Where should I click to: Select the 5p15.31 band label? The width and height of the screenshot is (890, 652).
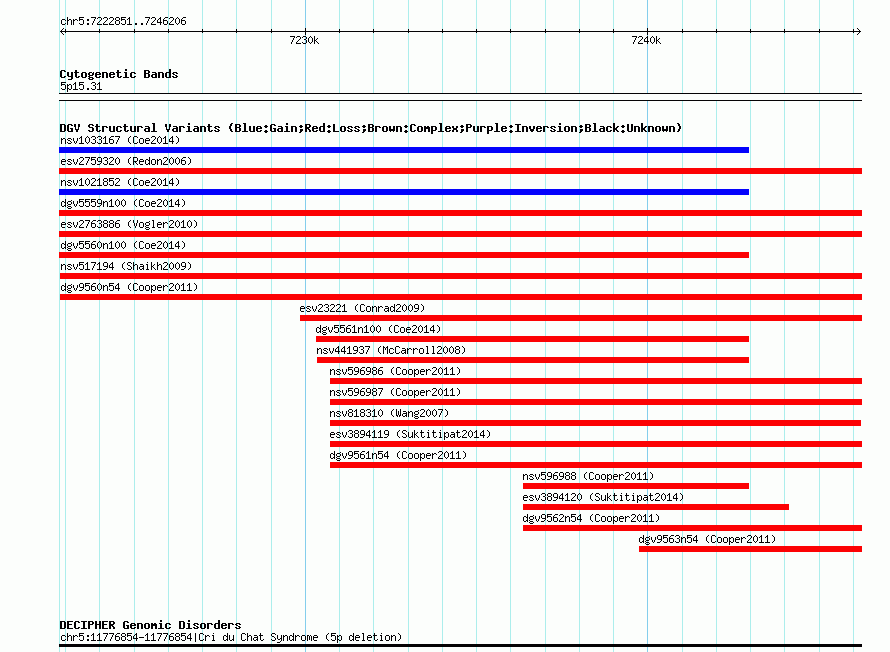pos(81,86)
